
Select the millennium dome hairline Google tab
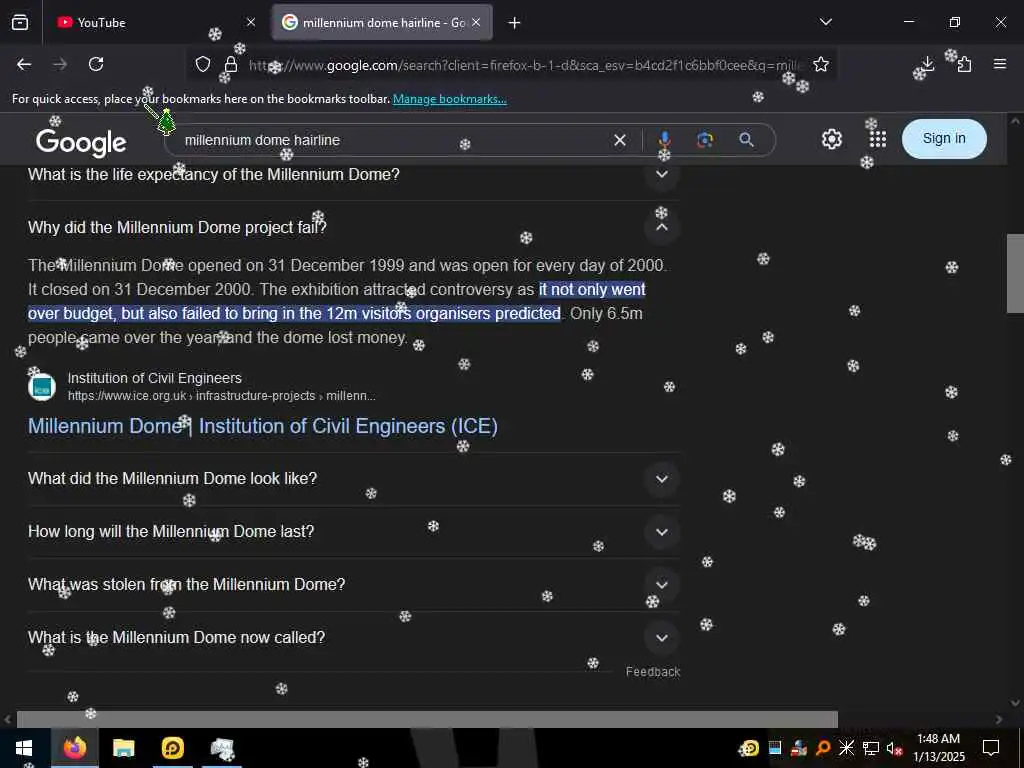(x=383, y=23)
